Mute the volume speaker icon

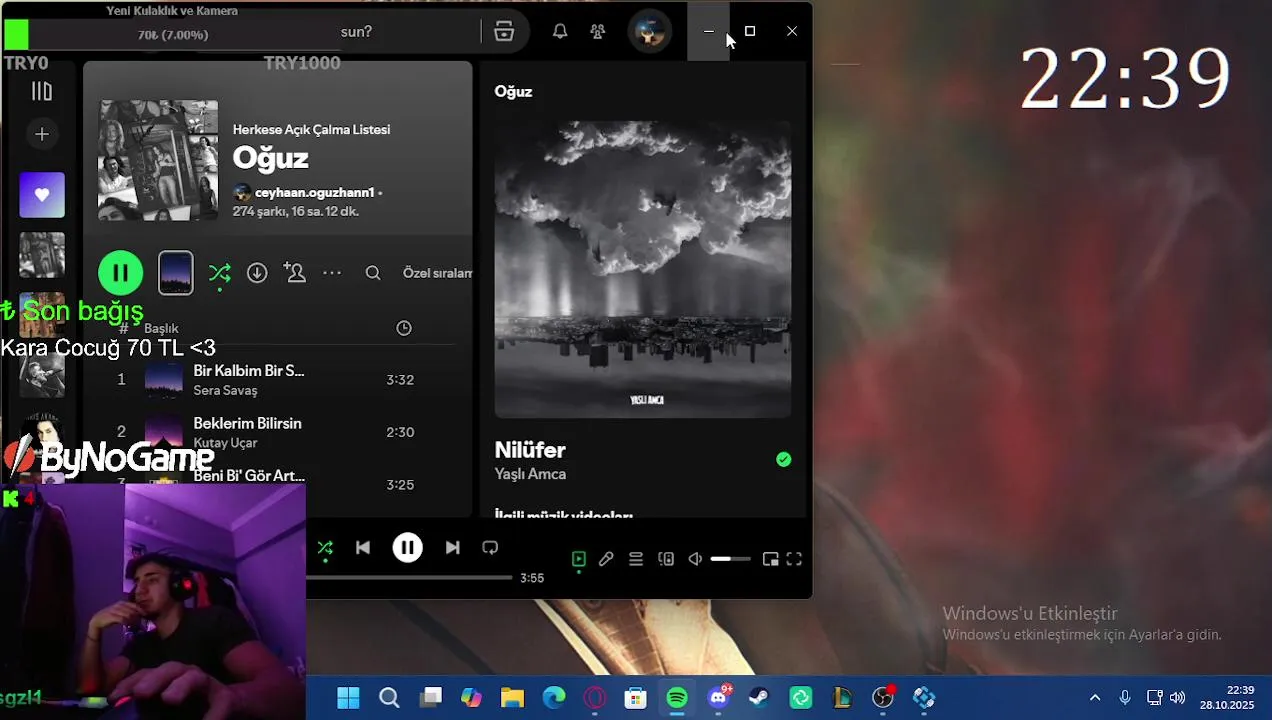pyautogui.click(x=695, y=559)
